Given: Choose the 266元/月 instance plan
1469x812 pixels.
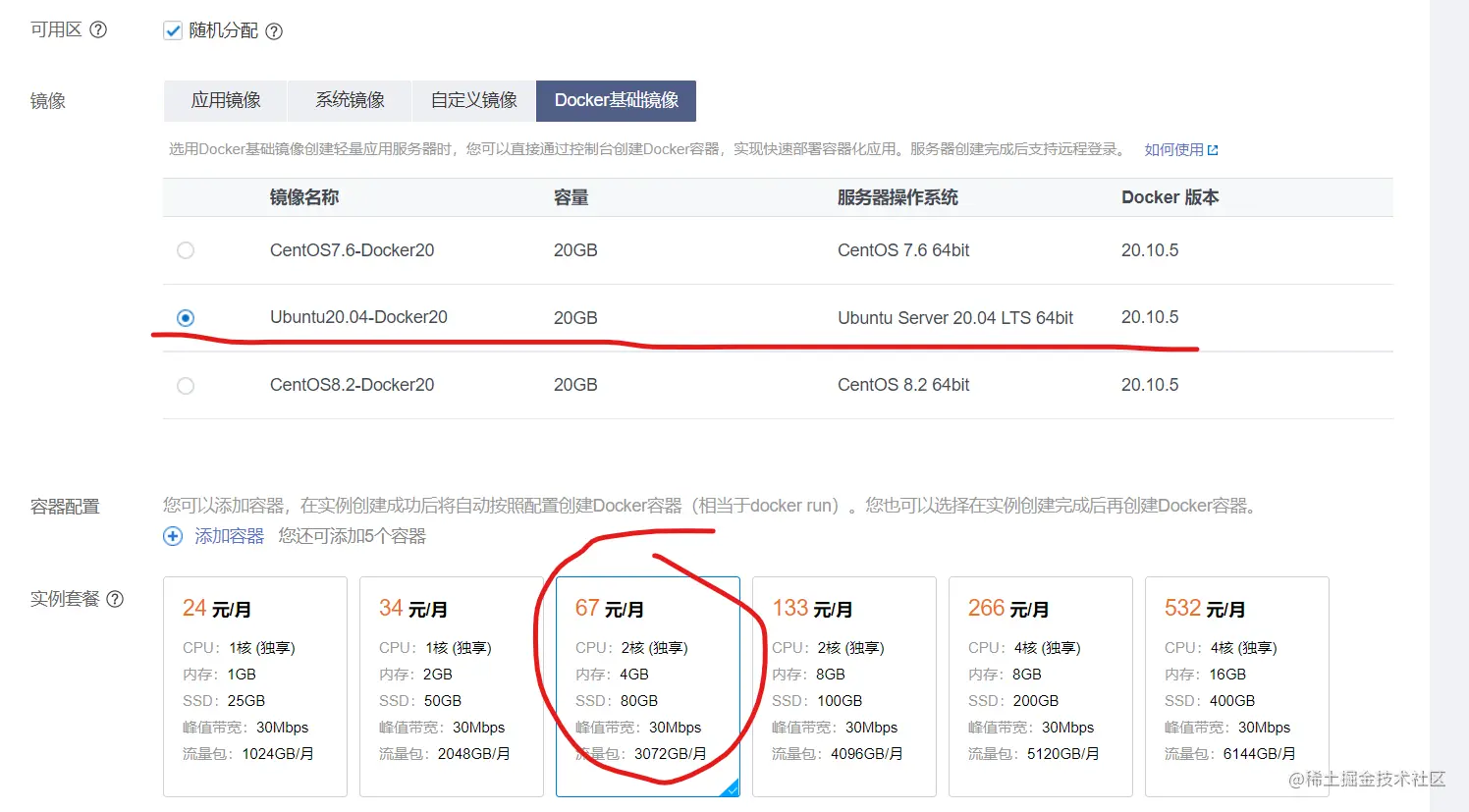Looking at the screenshot, I should [1041, 685].
